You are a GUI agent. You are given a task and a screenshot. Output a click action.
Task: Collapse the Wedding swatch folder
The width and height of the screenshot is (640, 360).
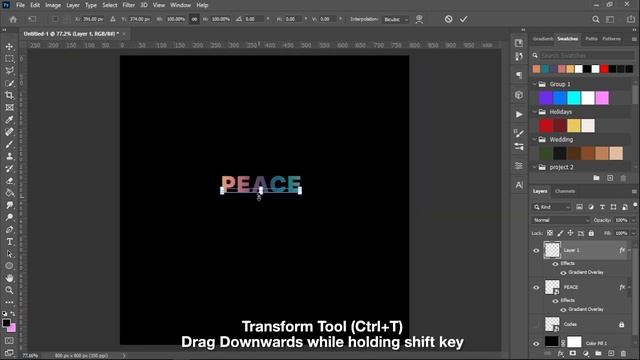tap(534, 140)
